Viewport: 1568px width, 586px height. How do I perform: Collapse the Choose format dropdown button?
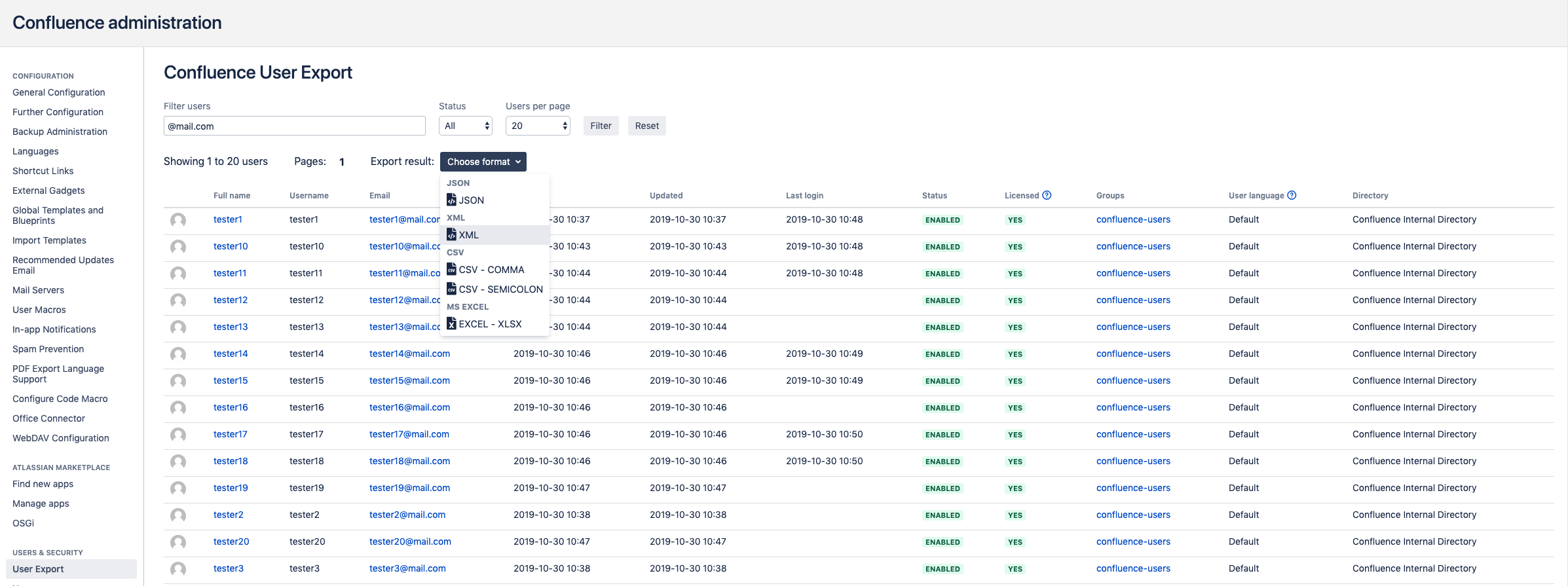tap(483, 162)
